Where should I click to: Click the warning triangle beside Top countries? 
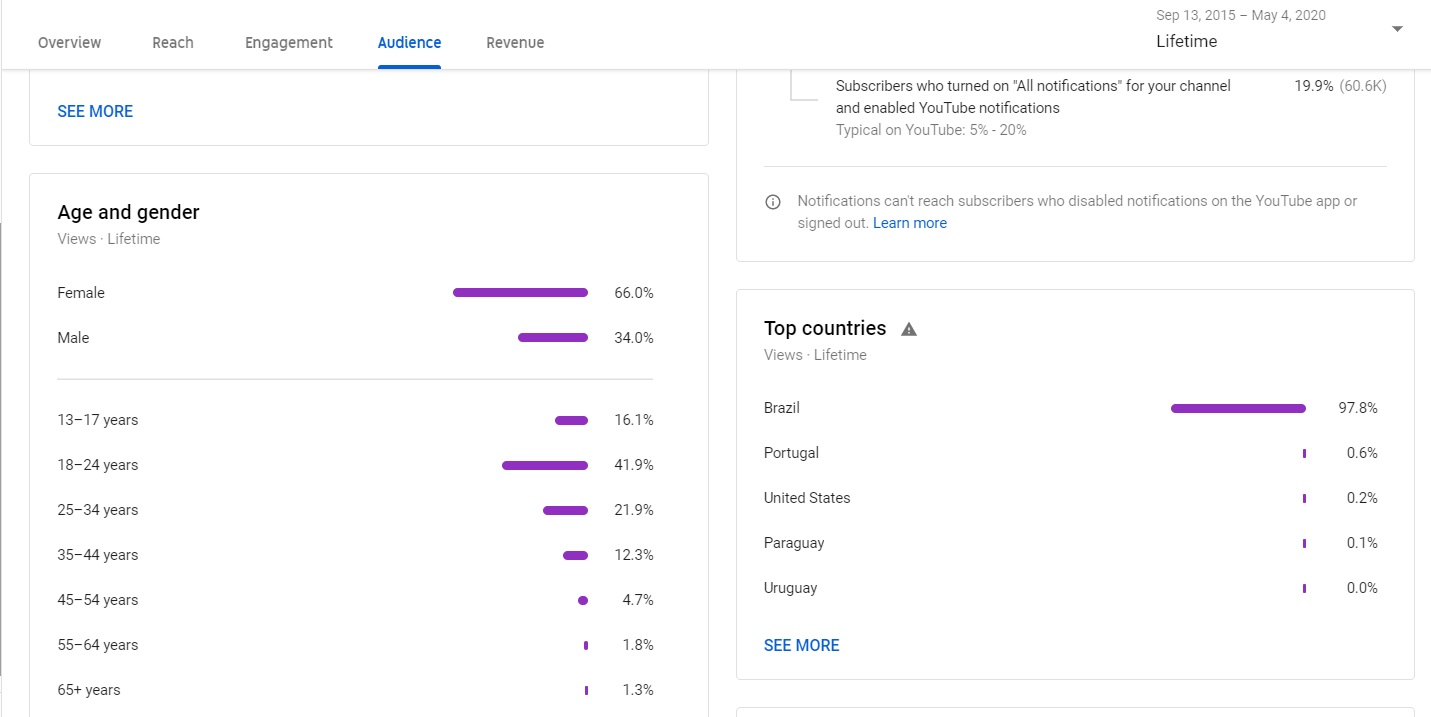tap(909, 329)
